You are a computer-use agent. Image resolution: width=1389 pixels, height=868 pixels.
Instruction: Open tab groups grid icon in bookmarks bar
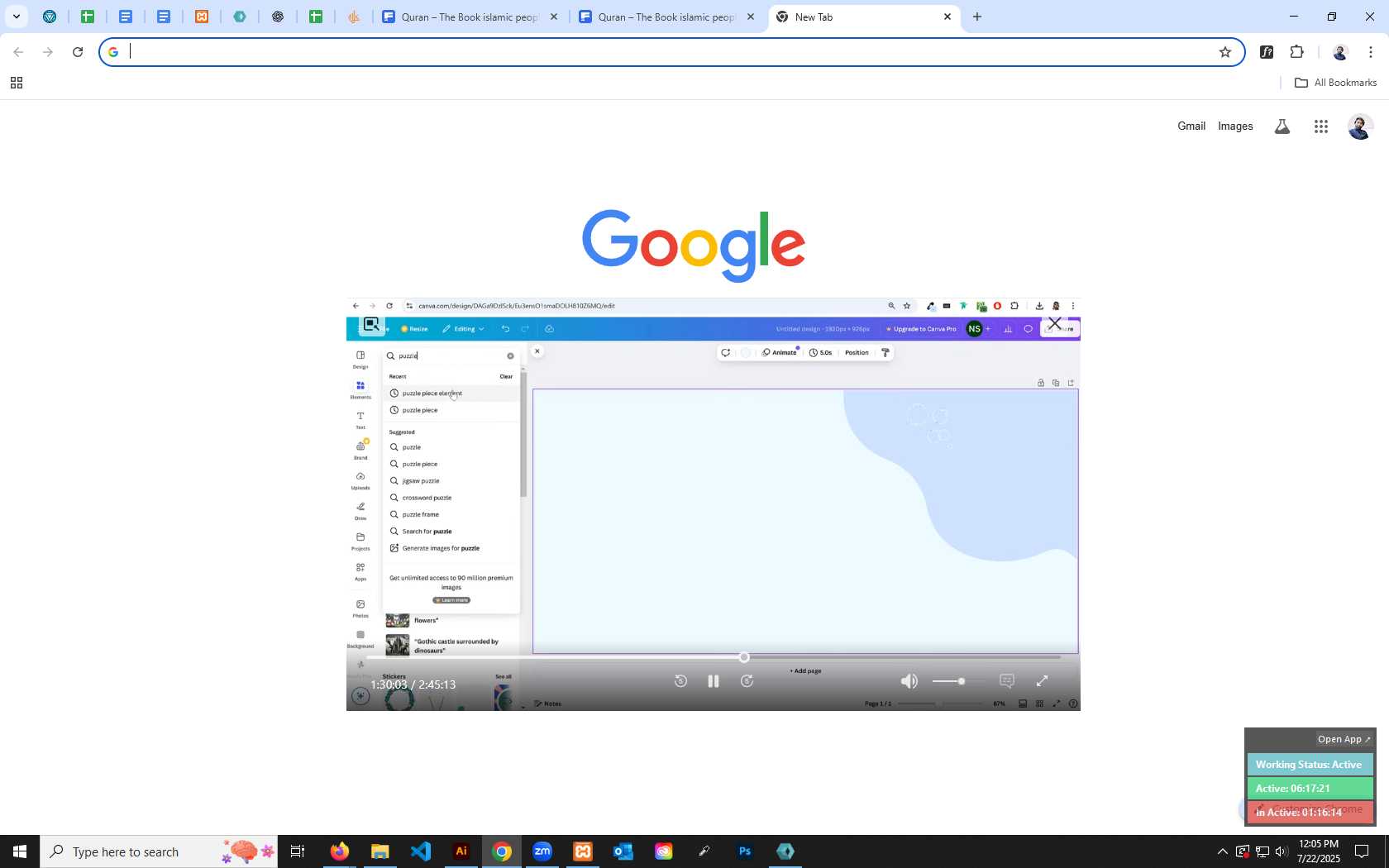(x=16, y=83)
